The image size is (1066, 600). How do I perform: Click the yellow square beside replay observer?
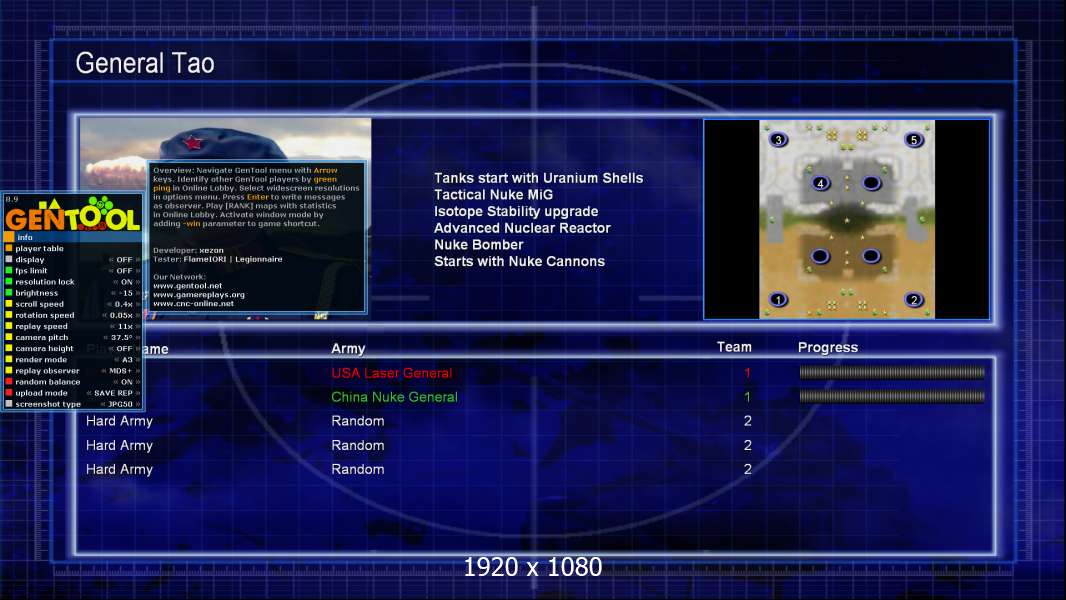(9, 371)
